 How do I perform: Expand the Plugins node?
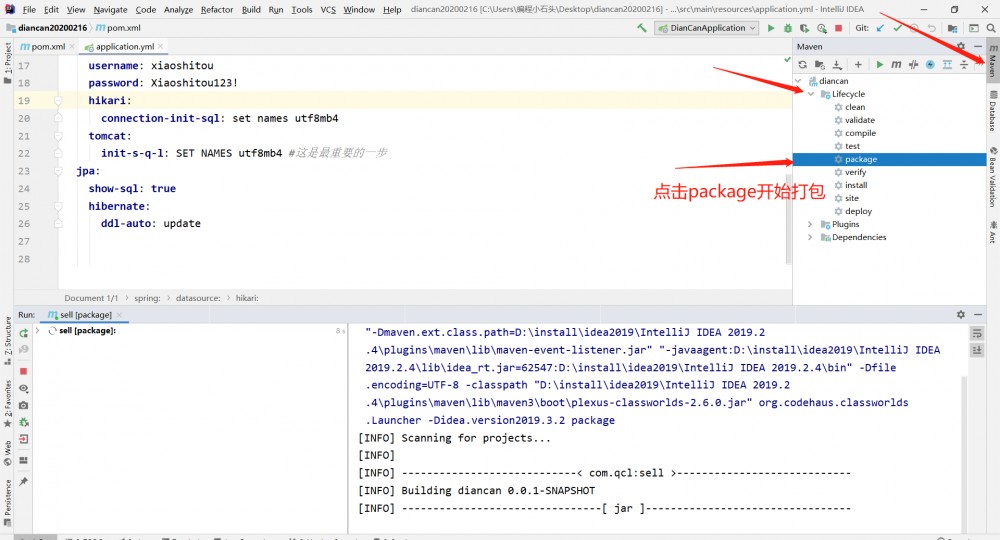[810, 224]
